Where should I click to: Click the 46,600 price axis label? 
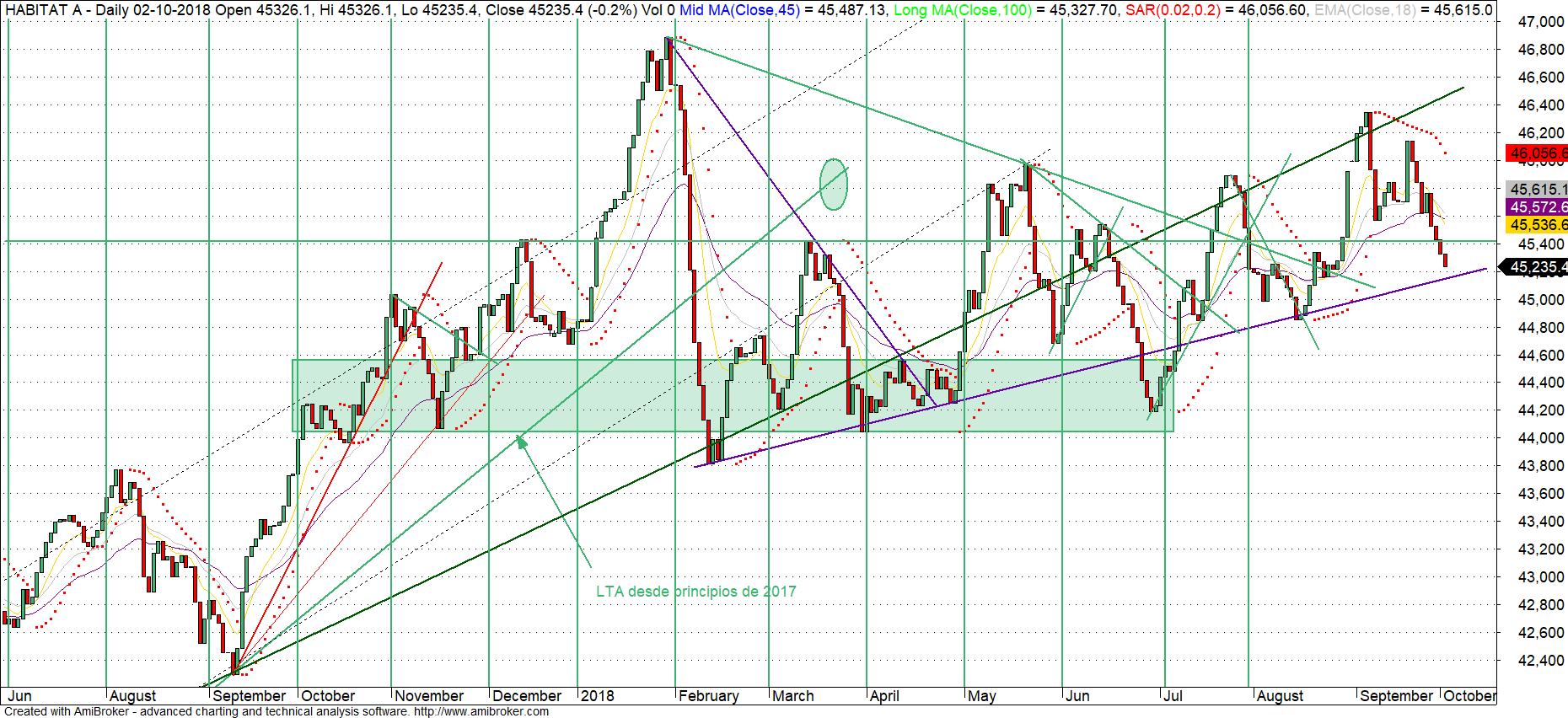pyautogui.click(x=1541, y=78)
